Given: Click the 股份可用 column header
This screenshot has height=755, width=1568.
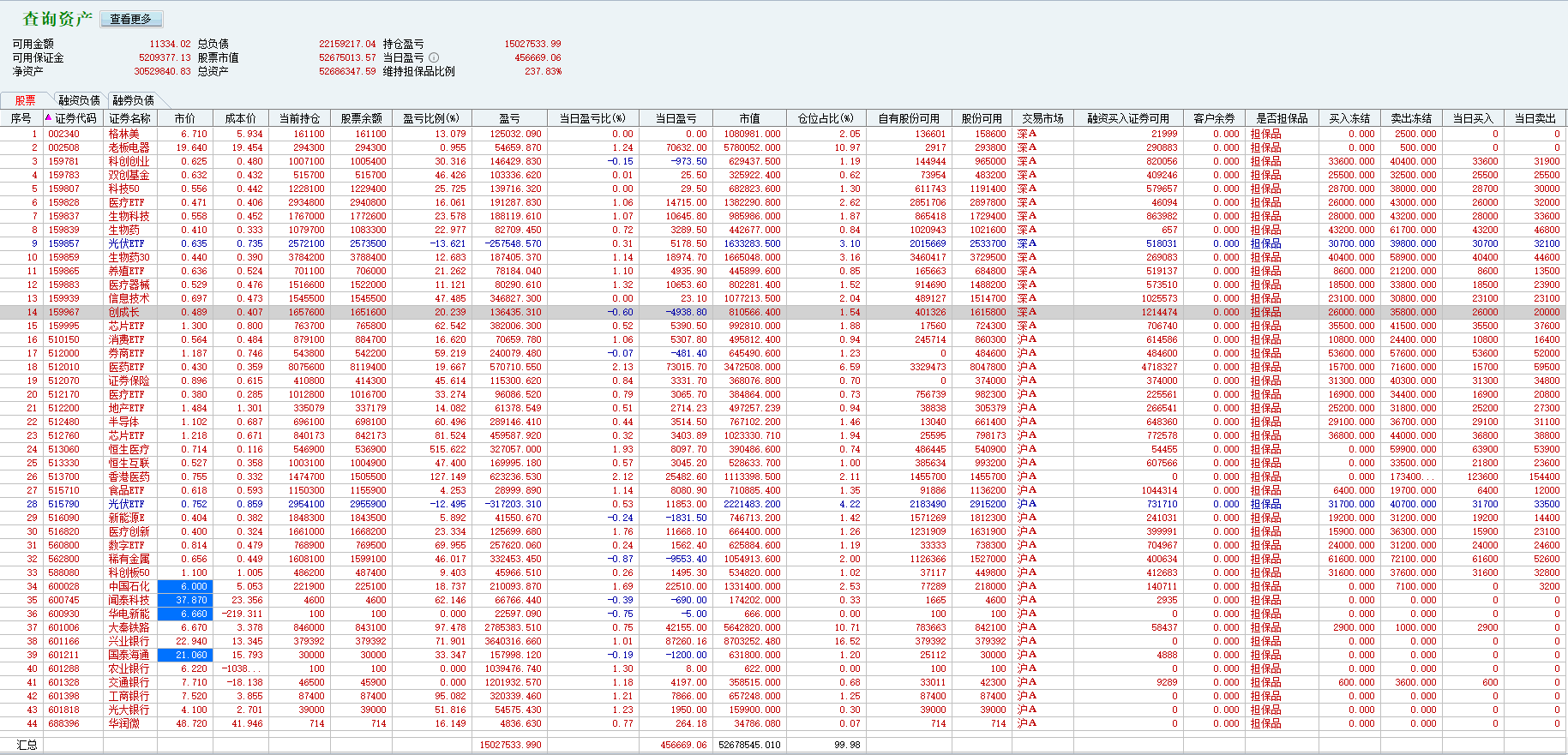Looking at the screenshot, I should [982, 118].
